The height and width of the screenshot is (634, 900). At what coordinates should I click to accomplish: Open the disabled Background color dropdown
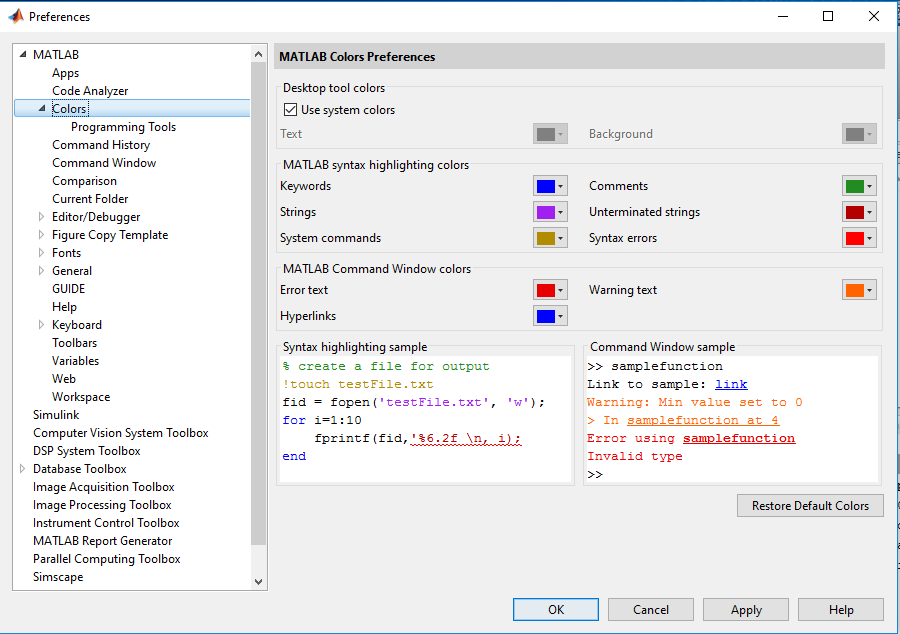point(859,134)
